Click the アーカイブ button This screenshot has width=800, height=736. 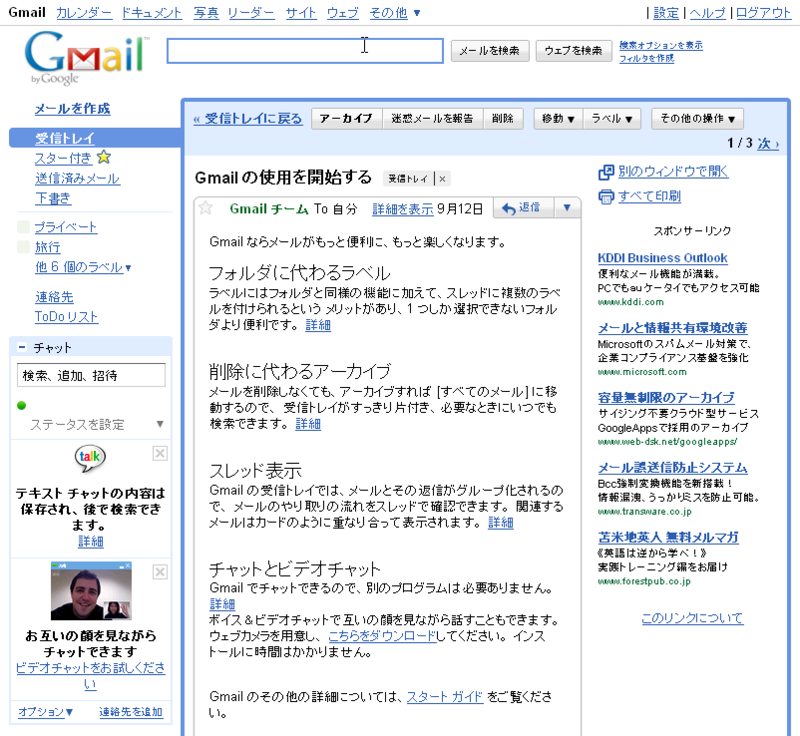click(x=346, y=119)
